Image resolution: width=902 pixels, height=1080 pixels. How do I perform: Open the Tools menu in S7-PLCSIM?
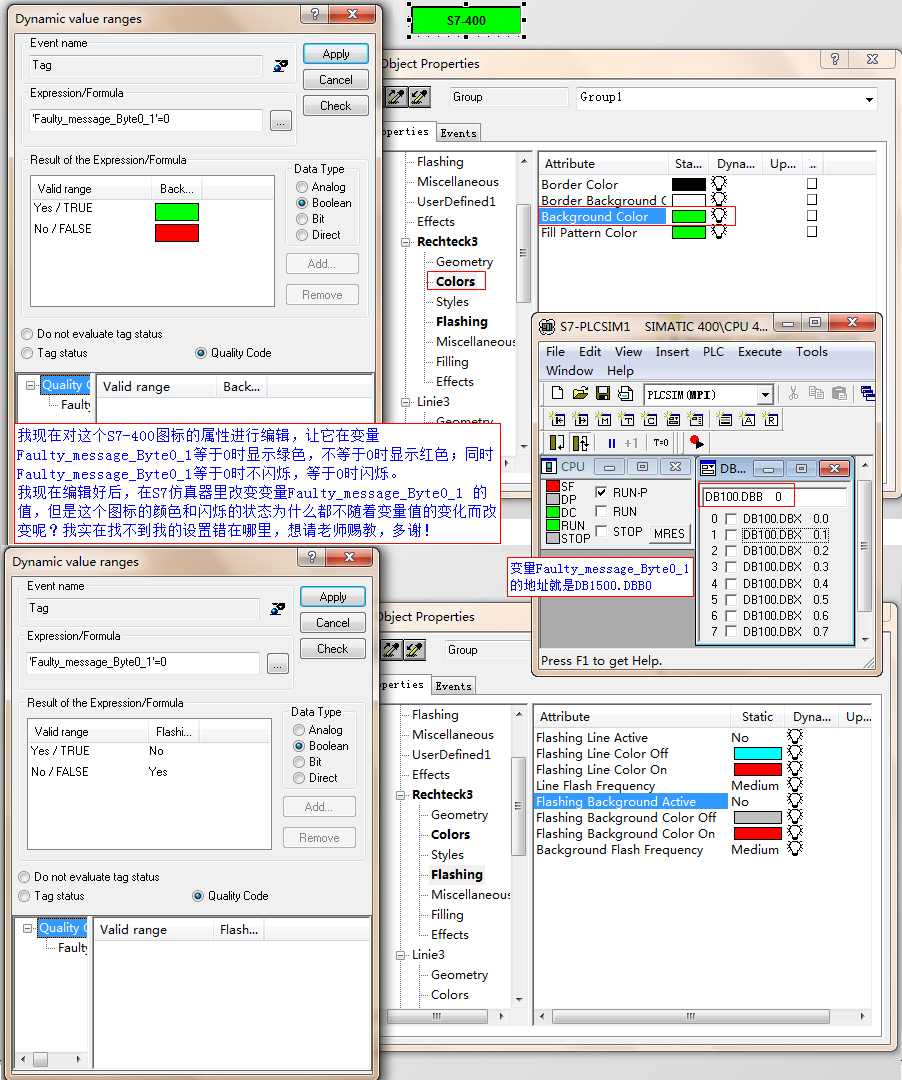[x=812, y=351]
